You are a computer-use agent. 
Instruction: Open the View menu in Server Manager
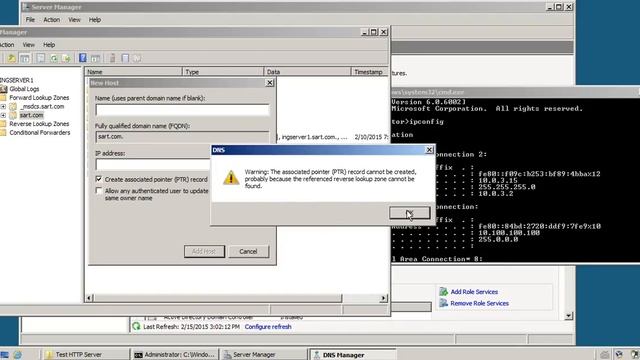[x=74, y=20]
